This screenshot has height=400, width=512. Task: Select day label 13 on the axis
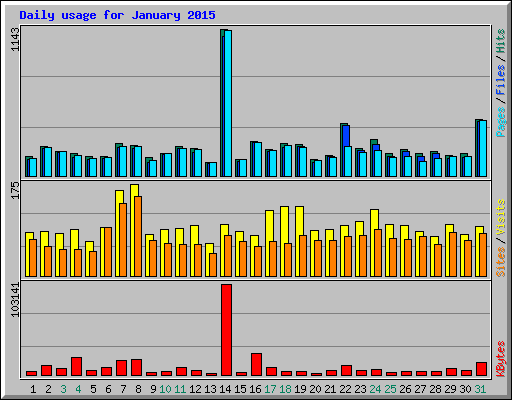coord(210,389)
